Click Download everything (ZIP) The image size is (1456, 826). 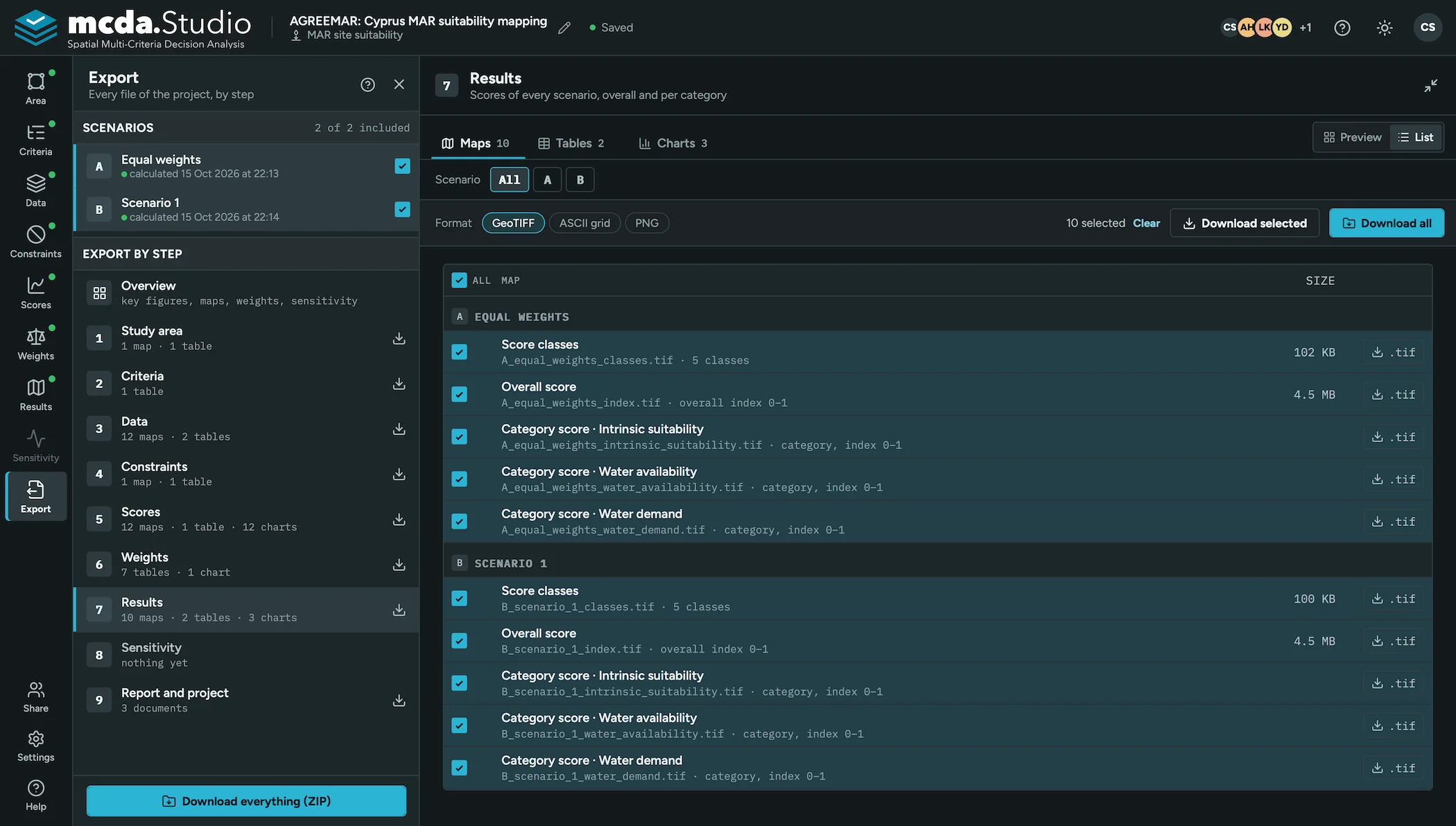tap(246, 801)
